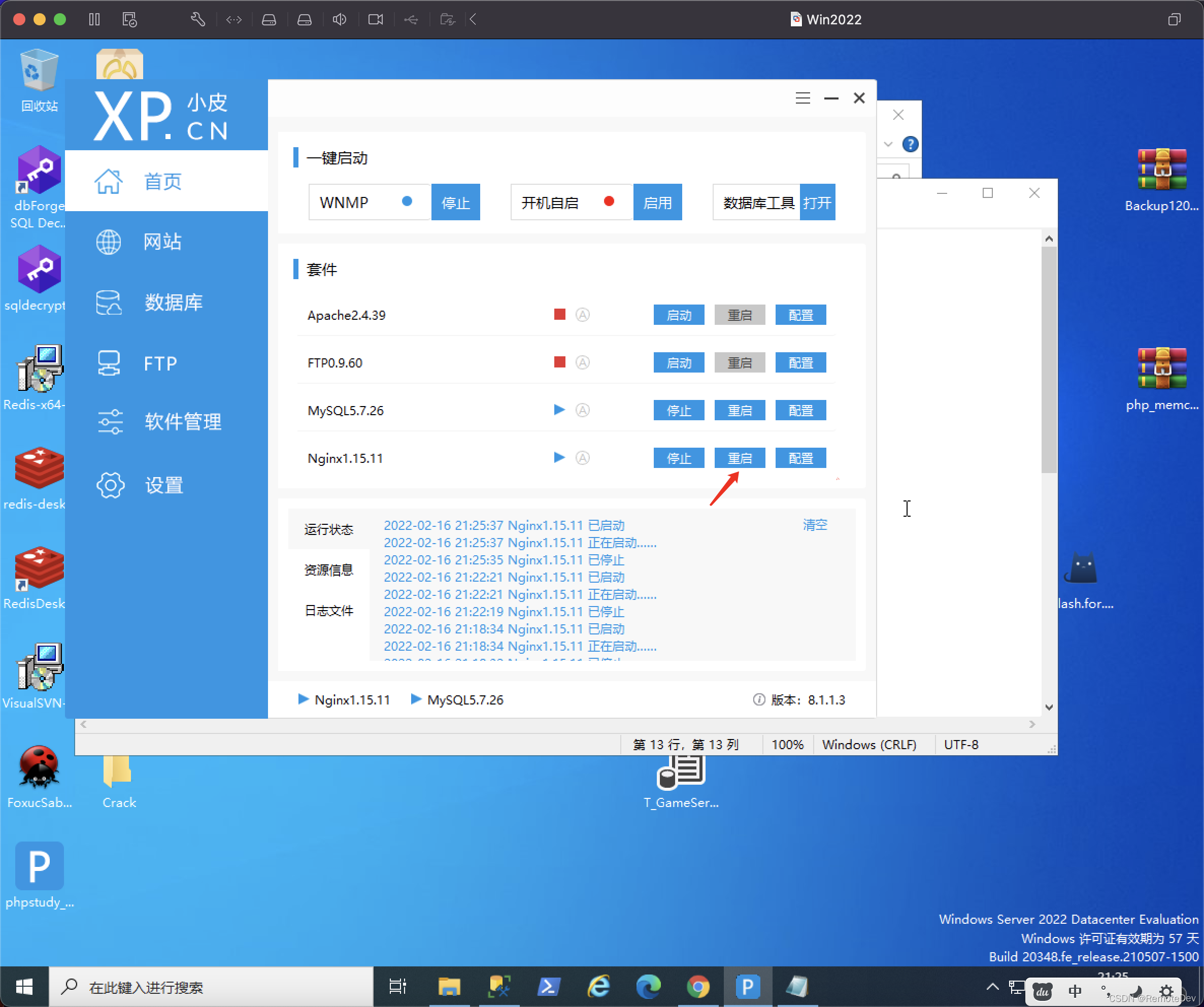1204x1007 pixels.
Task: Restart Nginx1.15.11 via 重启
Action: (740, 458)
